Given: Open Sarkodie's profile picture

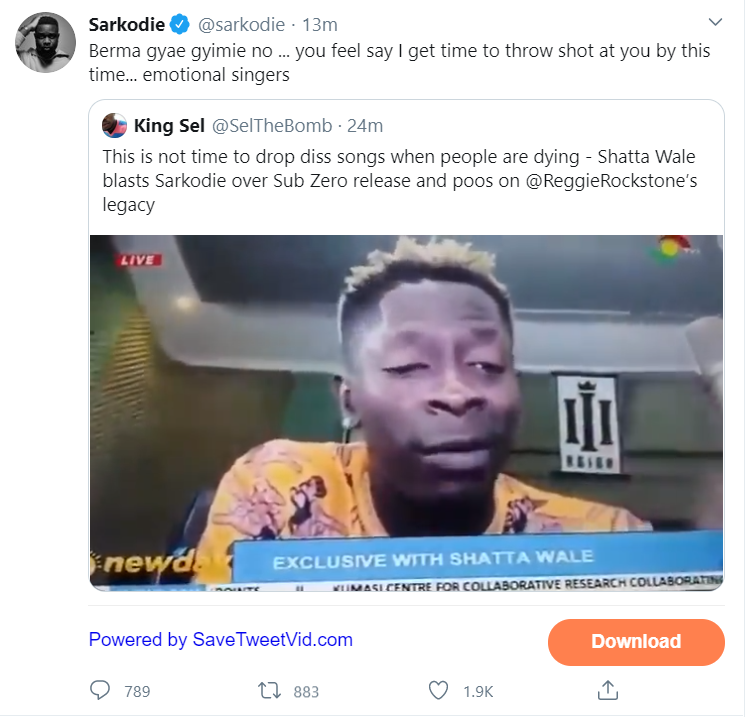Looking at the screenshot, I should (42, 44).
